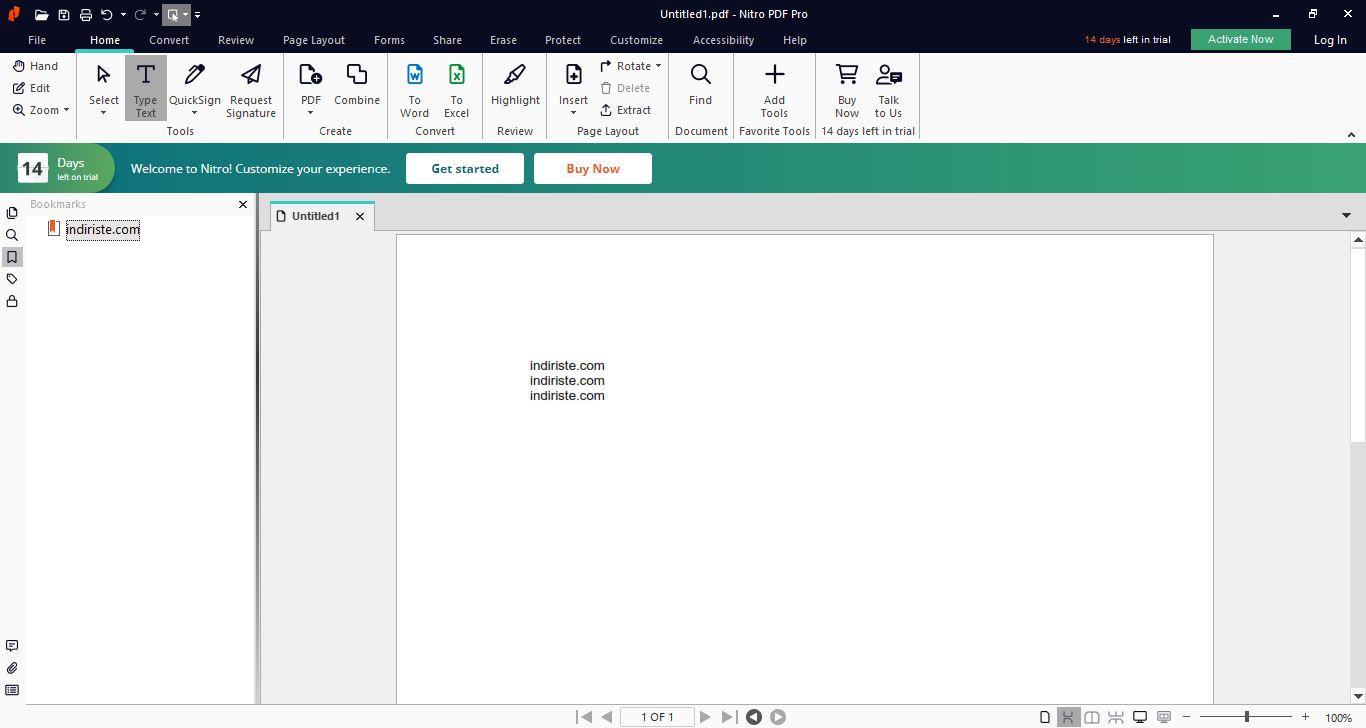The height and width of the screenshot is (728, 1366).
Task: Go to the previous view
Action: [x=754, y=717]
